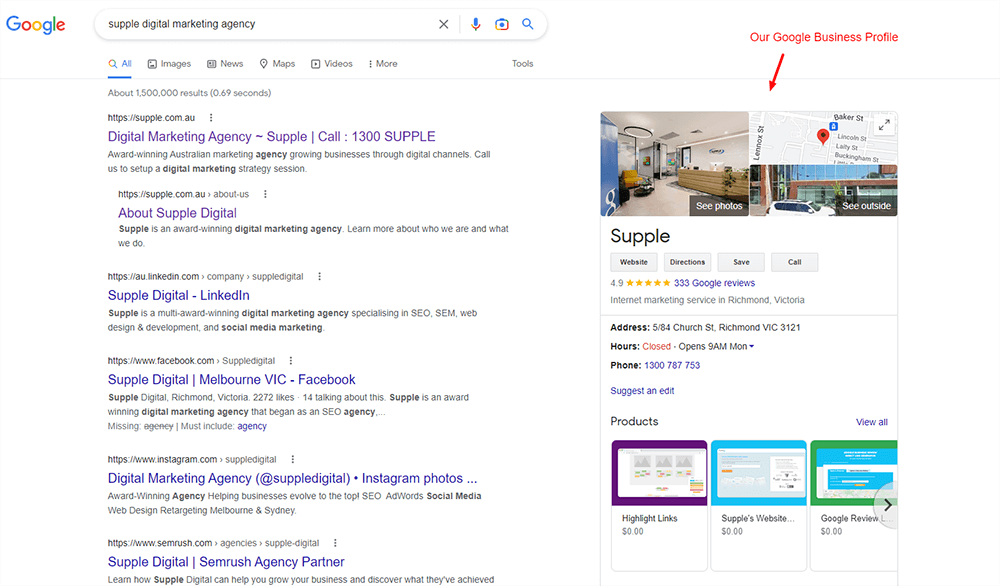1000x586 pixels.
Task: Open options dots next to about-us result
Action: pyautogui.click(x=265, y=194)
